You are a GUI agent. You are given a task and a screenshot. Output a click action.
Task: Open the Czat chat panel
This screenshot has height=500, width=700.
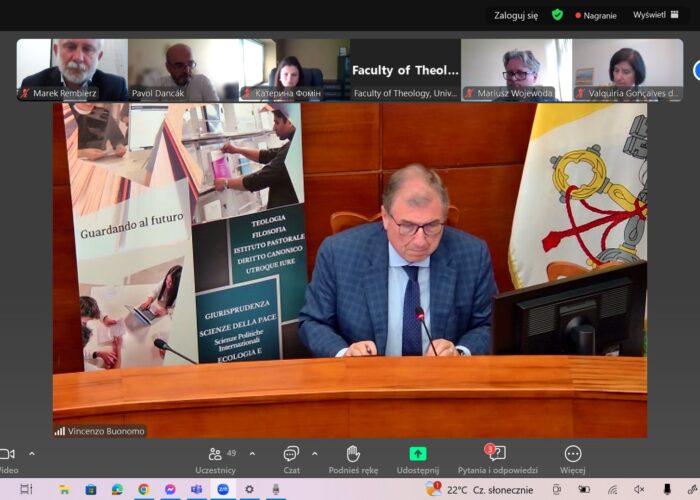coord(291,459)
